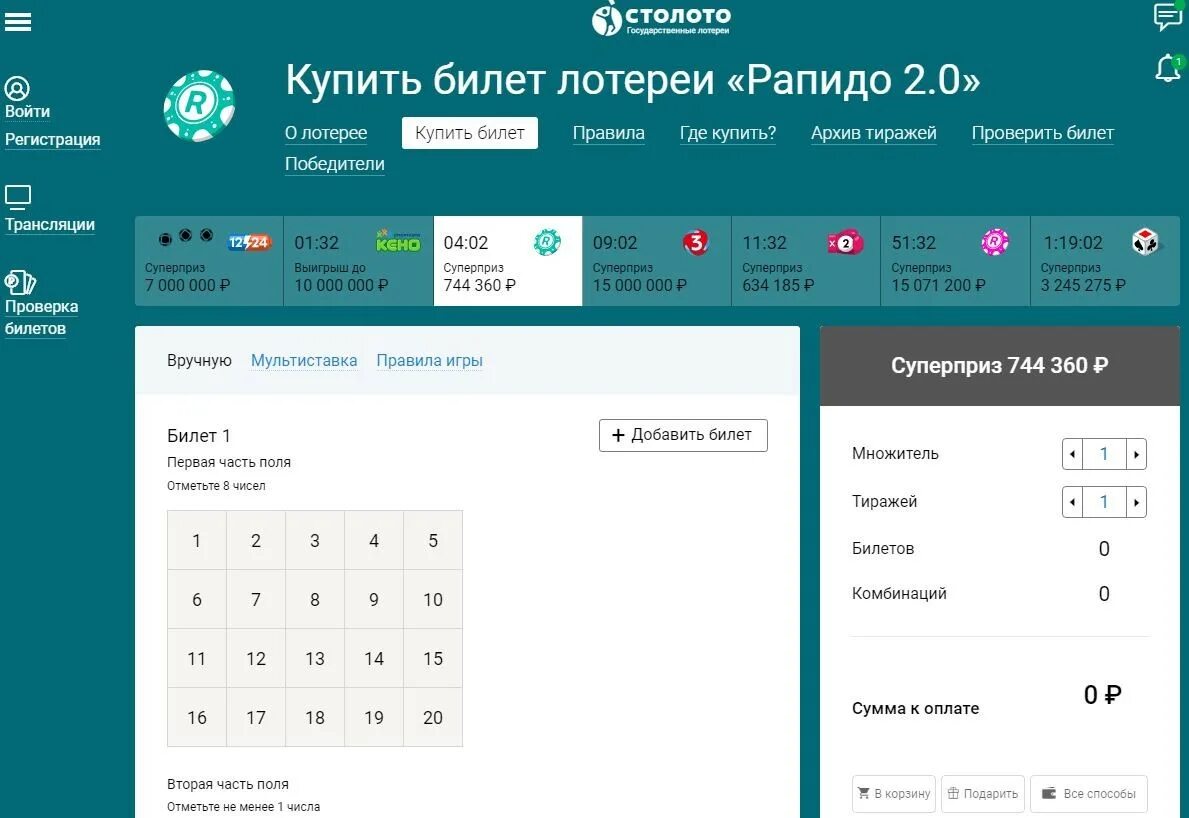This screenshot has height=818, width=1189.
Task: Decrease the Тиражей value
Action: click(1072, 502)
